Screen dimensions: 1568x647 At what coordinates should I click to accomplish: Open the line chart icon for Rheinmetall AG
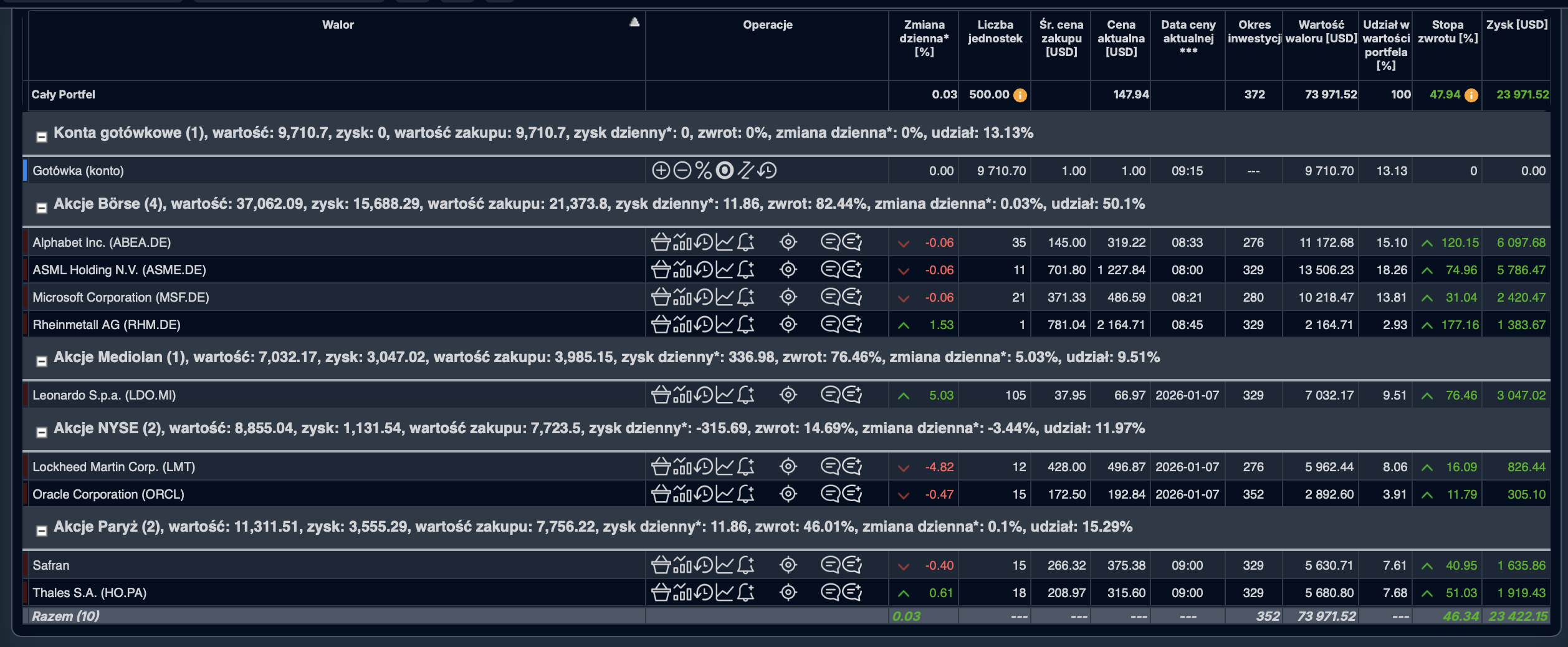[724, 325]
